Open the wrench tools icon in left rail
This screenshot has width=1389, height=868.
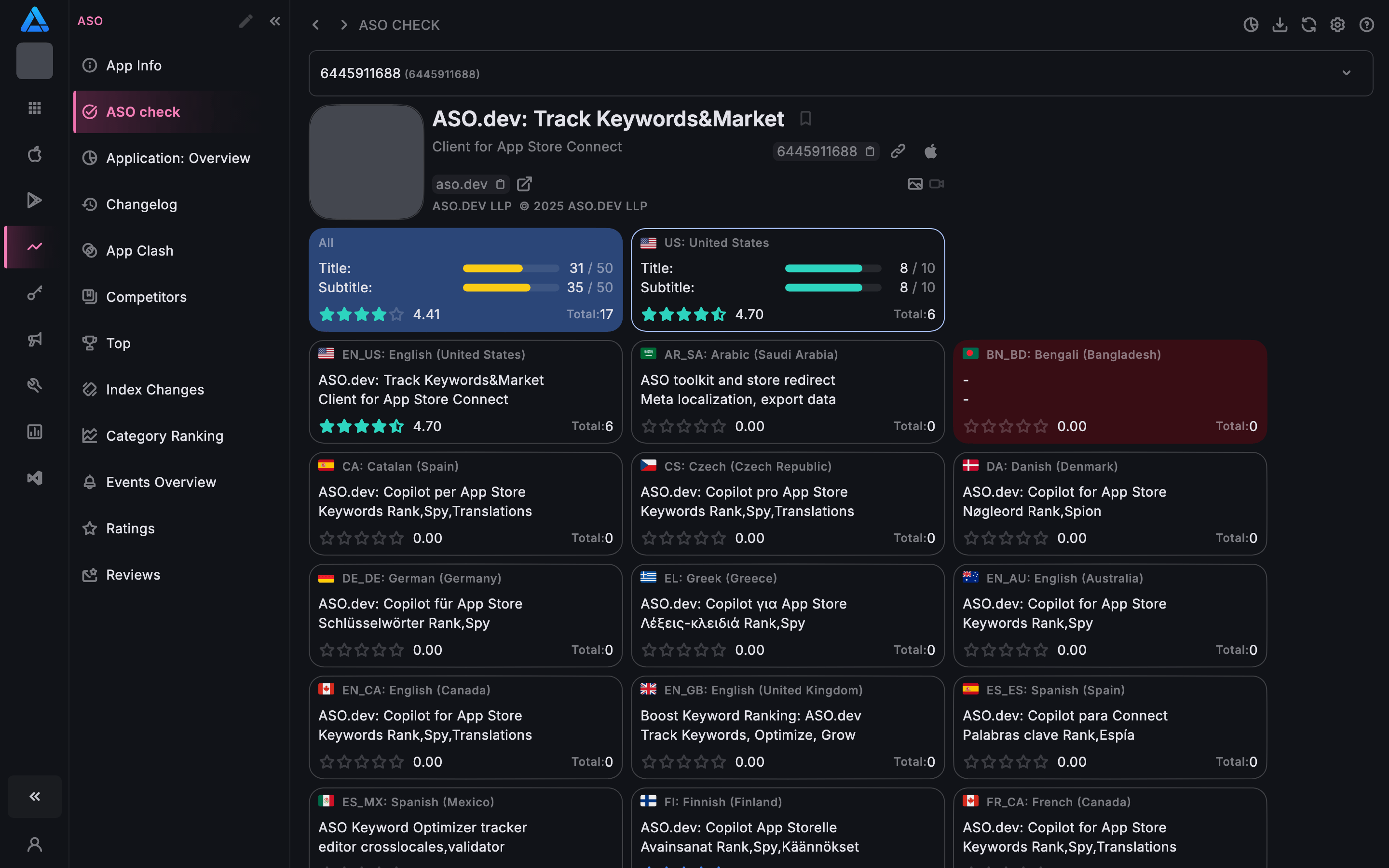tap(34, 385)
